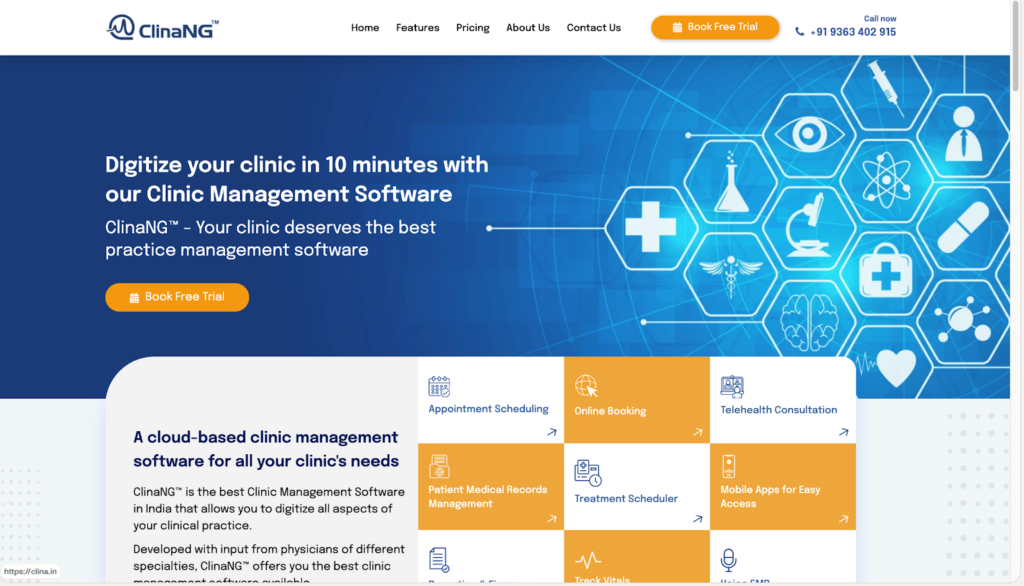Click the Appointment Scheduling calendar icon
Viewport: 1024px width, 586px height.
439,387
